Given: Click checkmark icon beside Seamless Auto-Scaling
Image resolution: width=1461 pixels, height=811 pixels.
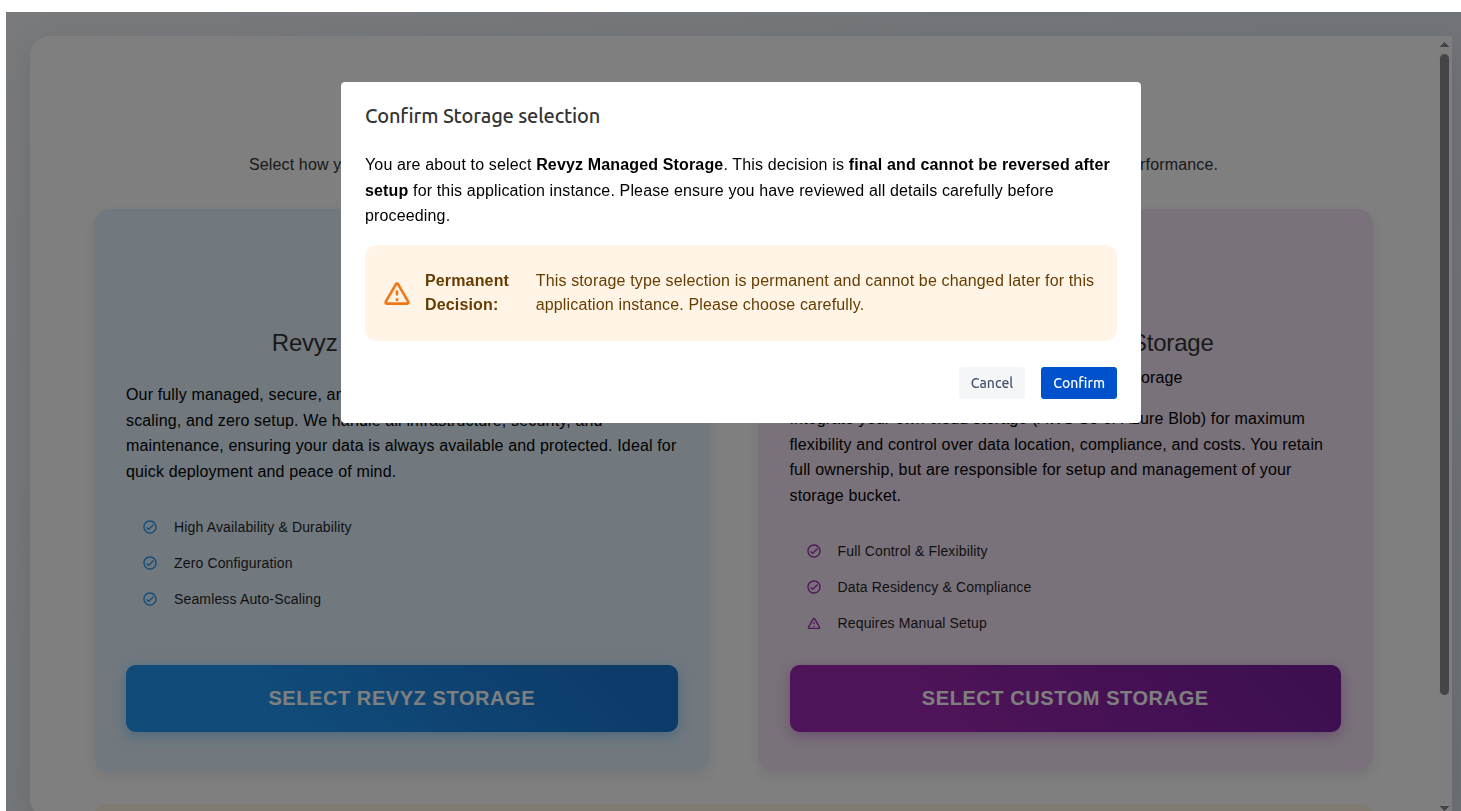Looking at the screenshot, I should coord(150,599).
